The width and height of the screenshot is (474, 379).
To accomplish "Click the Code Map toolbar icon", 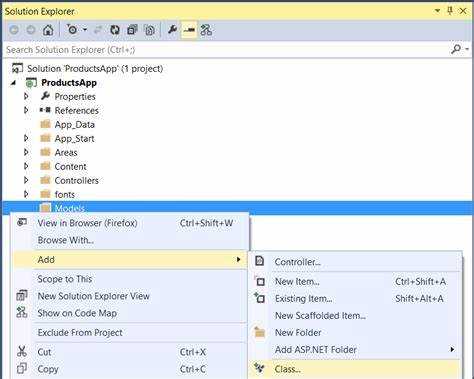I will point(206,30).
